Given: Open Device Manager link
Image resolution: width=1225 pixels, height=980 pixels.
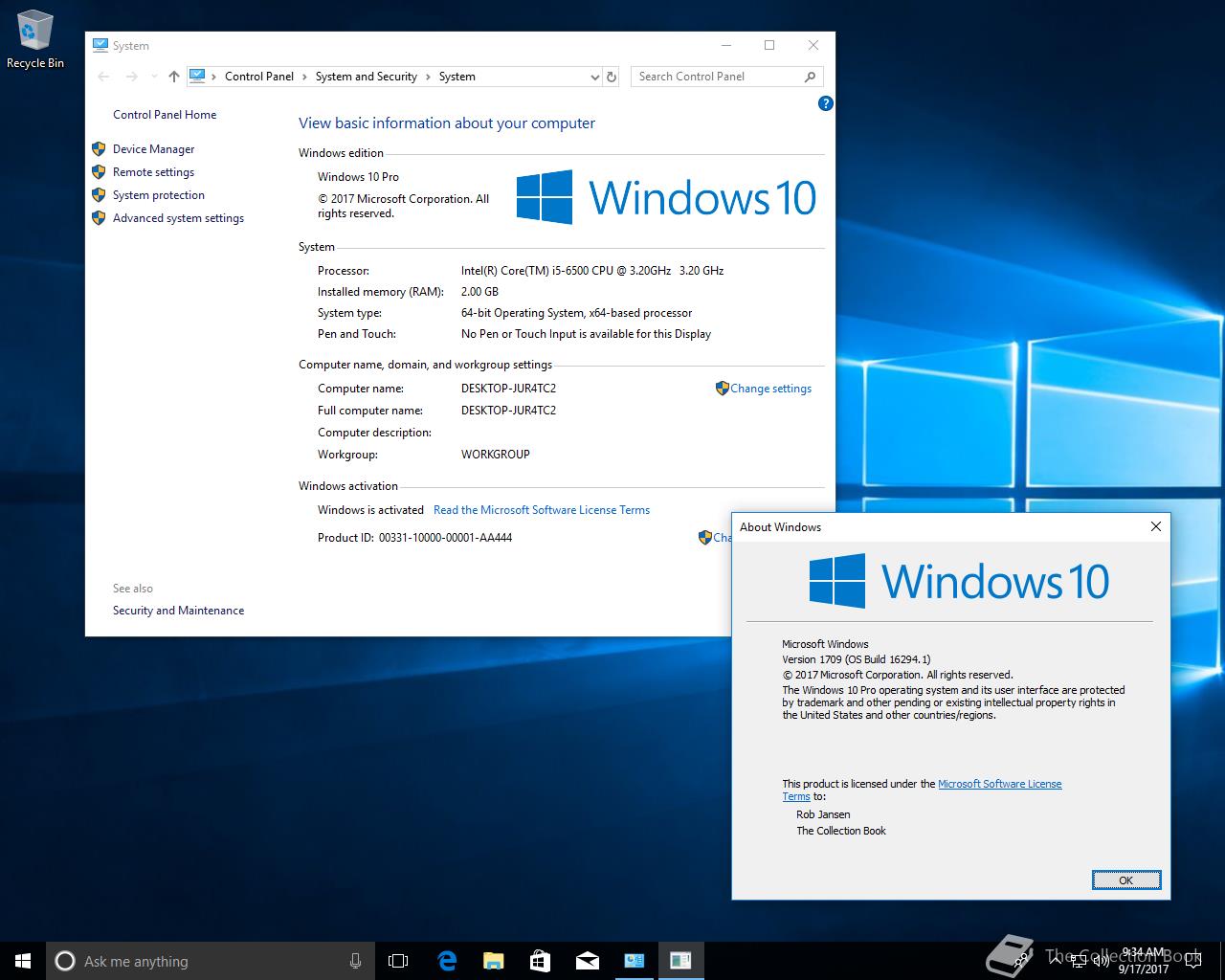Looking at the screenshot, I should pos(153,149).
